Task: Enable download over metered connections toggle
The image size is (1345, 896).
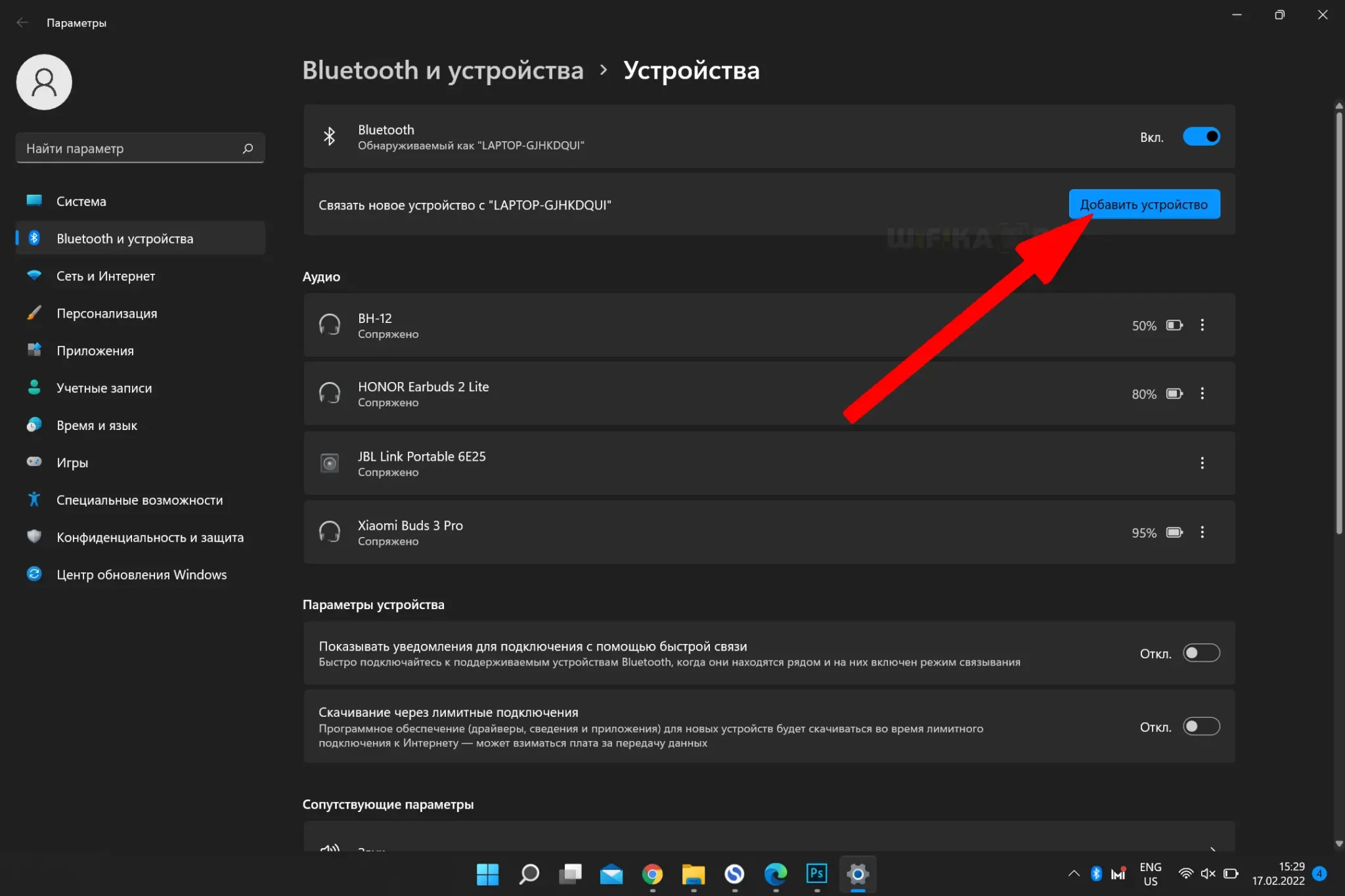Action: tap(1201, 727)
